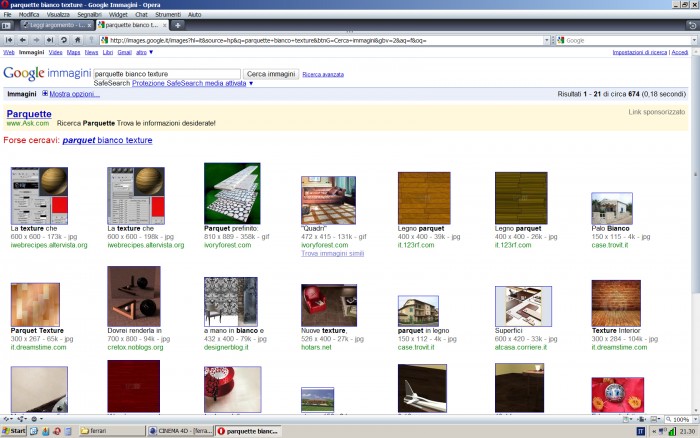Screen dimensions: 700x438
Task: Open a new tab with plus button
Action: tap(178, 25)
